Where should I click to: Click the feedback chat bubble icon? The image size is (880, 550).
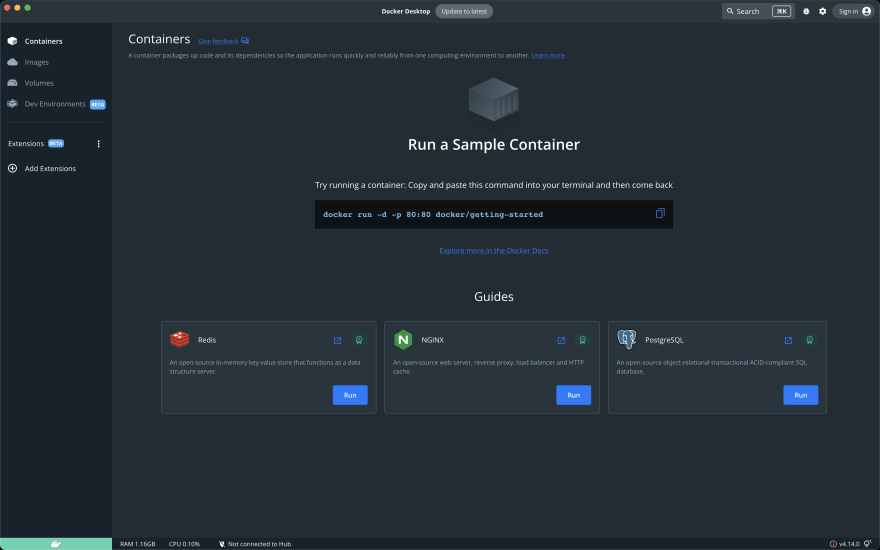click(245, 41)
